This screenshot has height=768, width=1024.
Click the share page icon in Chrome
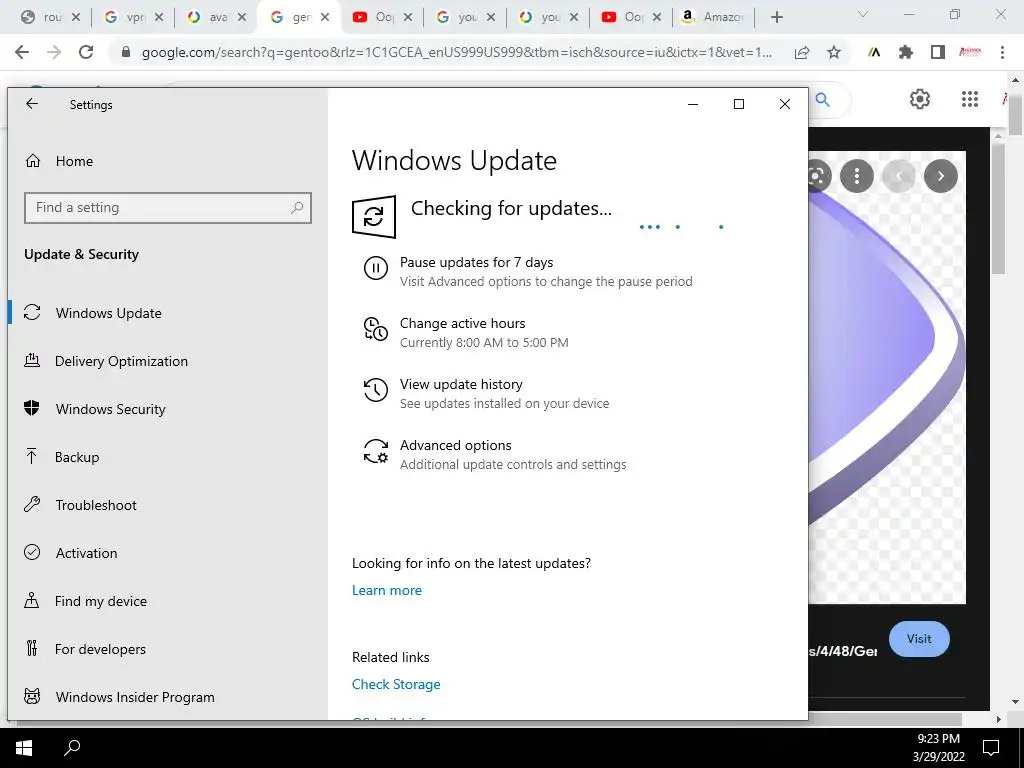802,53
